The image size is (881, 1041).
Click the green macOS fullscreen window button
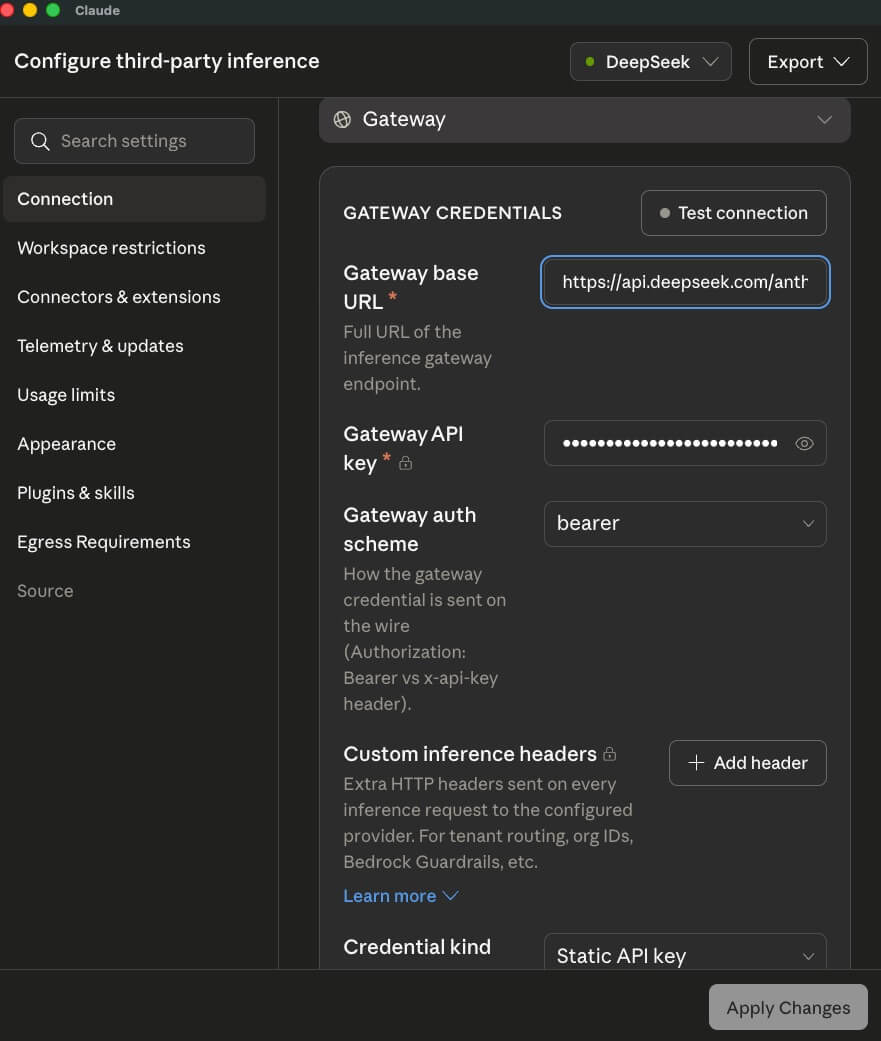point(53,10)
